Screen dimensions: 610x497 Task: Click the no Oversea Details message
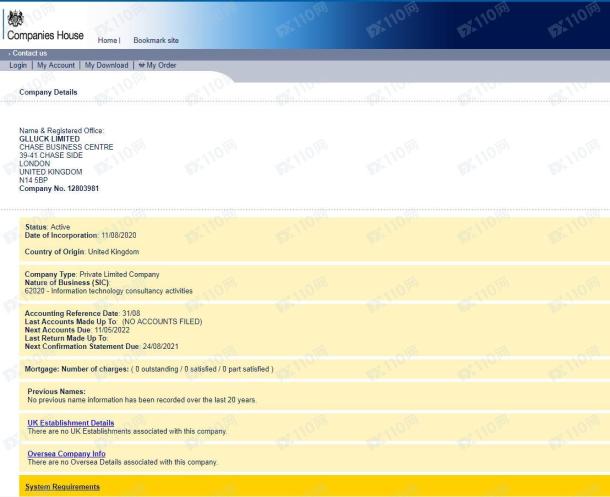coord(122,462)
